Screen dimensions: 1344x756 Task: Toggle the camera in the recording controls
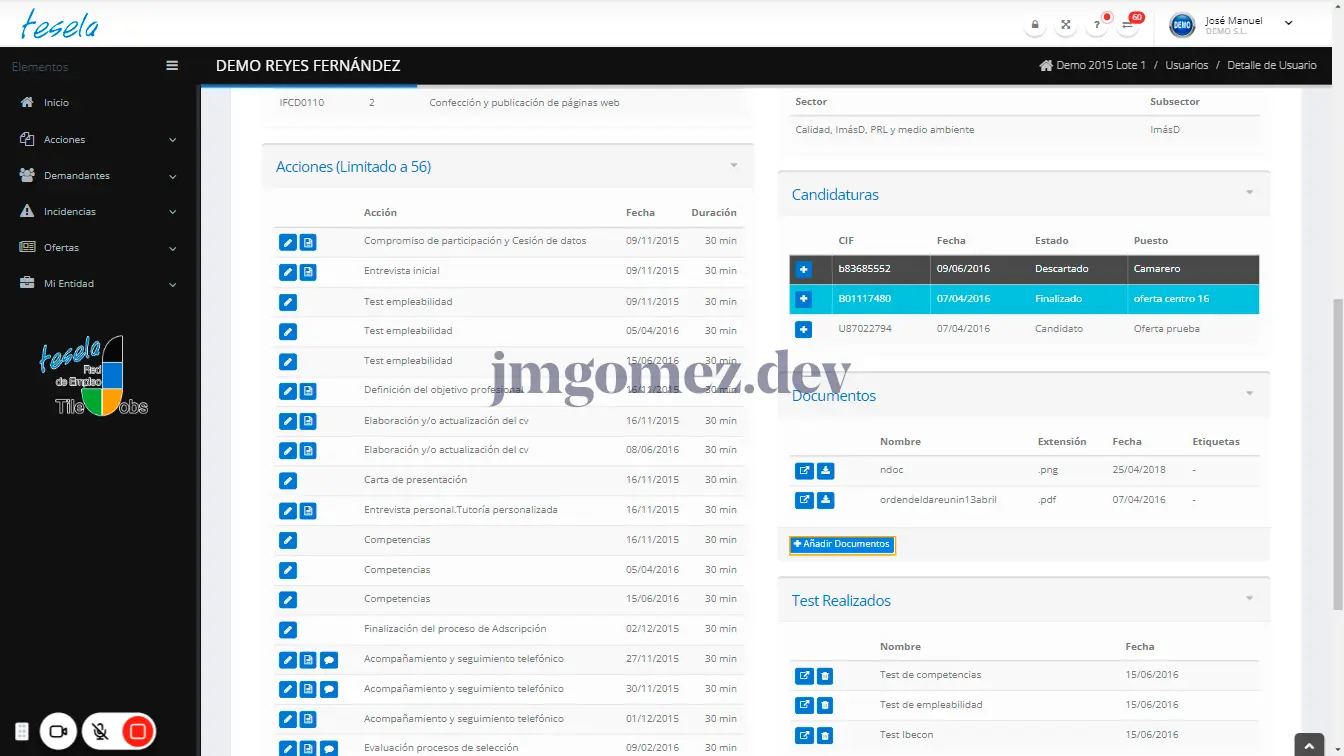point(58,732)
